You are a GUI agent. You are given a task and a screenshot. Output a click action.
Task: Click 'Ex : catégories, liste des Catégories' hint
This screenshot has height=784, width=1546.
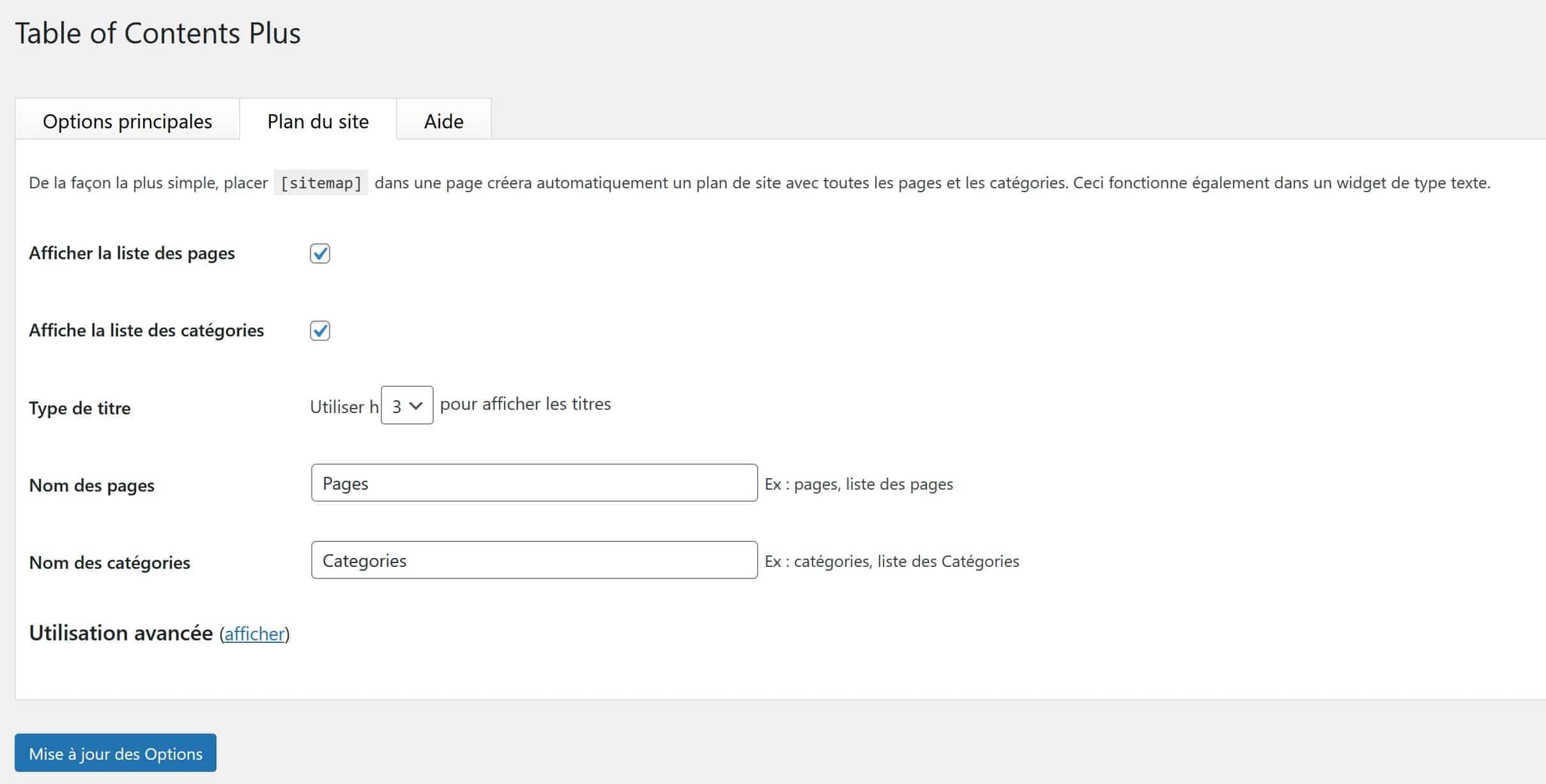click(x=892, y=561)
